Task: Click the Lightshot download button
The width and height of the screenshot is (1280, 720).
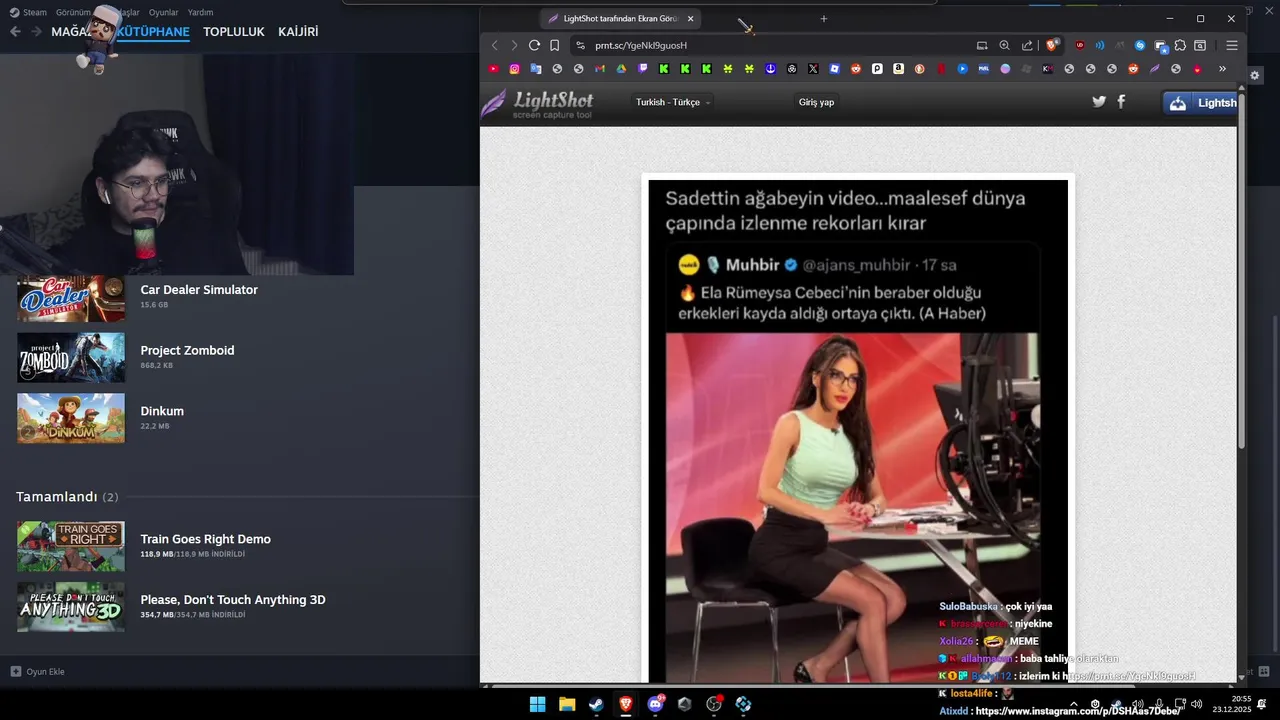Action: 1200,103
